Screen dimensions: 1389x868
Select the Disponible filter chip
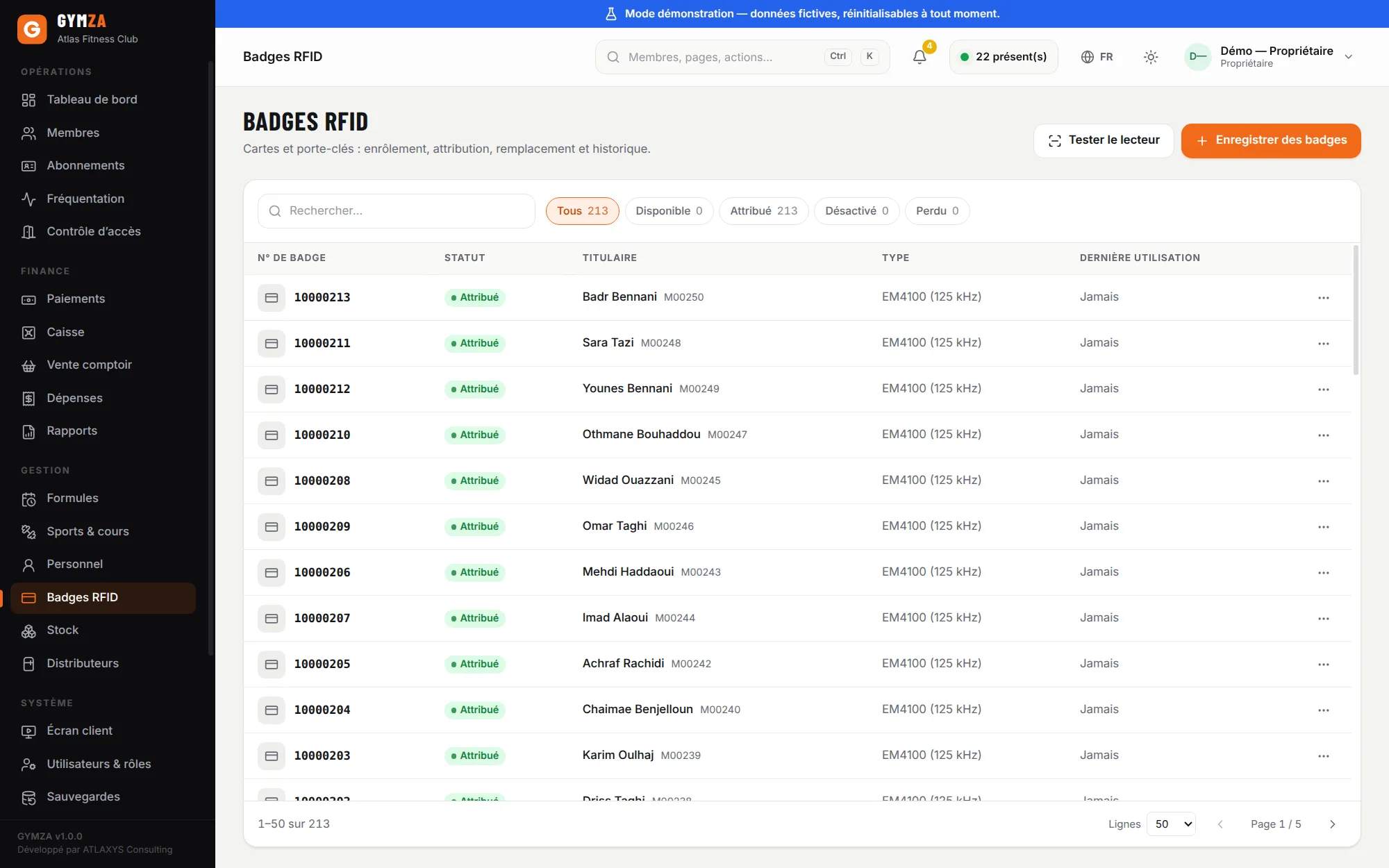tap(669, 211)
